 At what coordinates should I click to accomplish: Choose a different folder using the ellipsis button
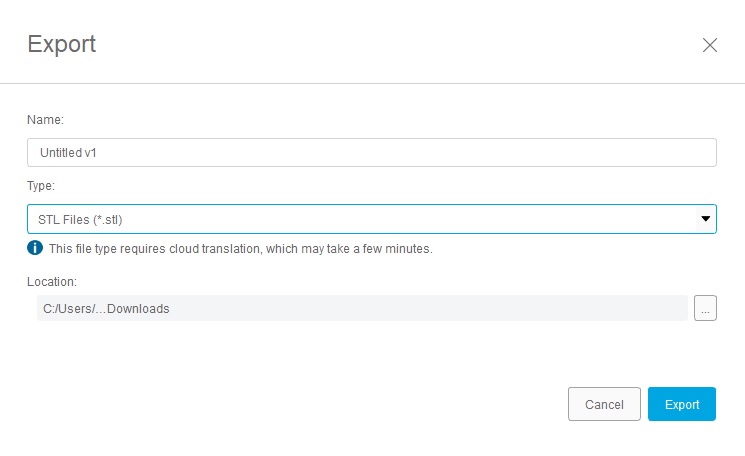(x=705, y=309)
